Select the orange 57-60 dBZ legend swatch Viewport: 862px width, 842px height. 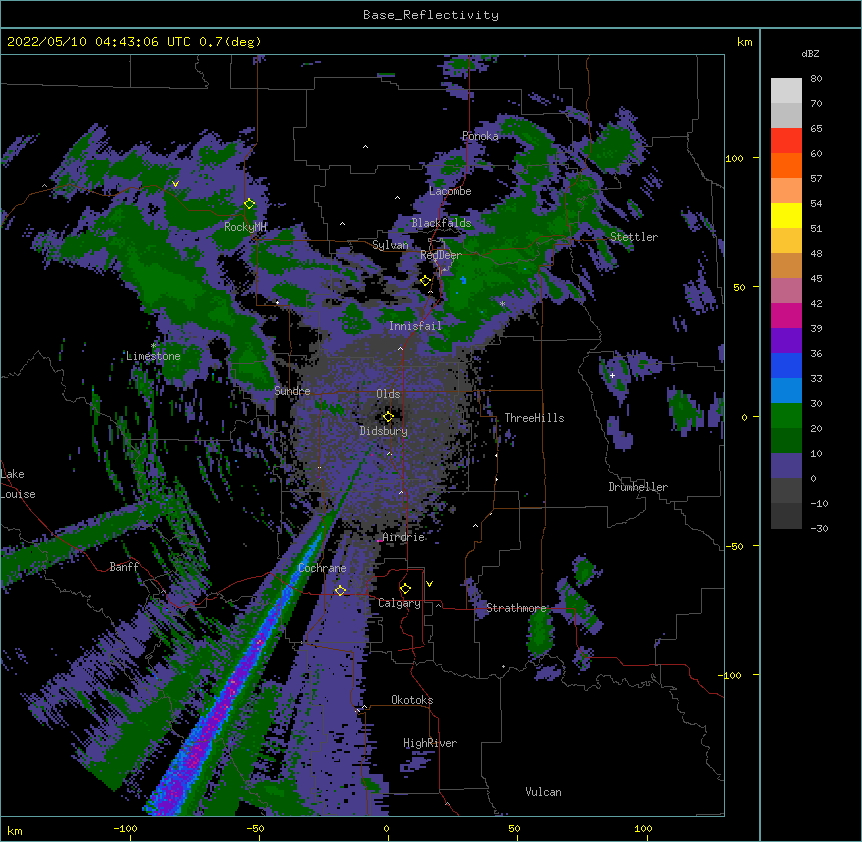point(786,166)
